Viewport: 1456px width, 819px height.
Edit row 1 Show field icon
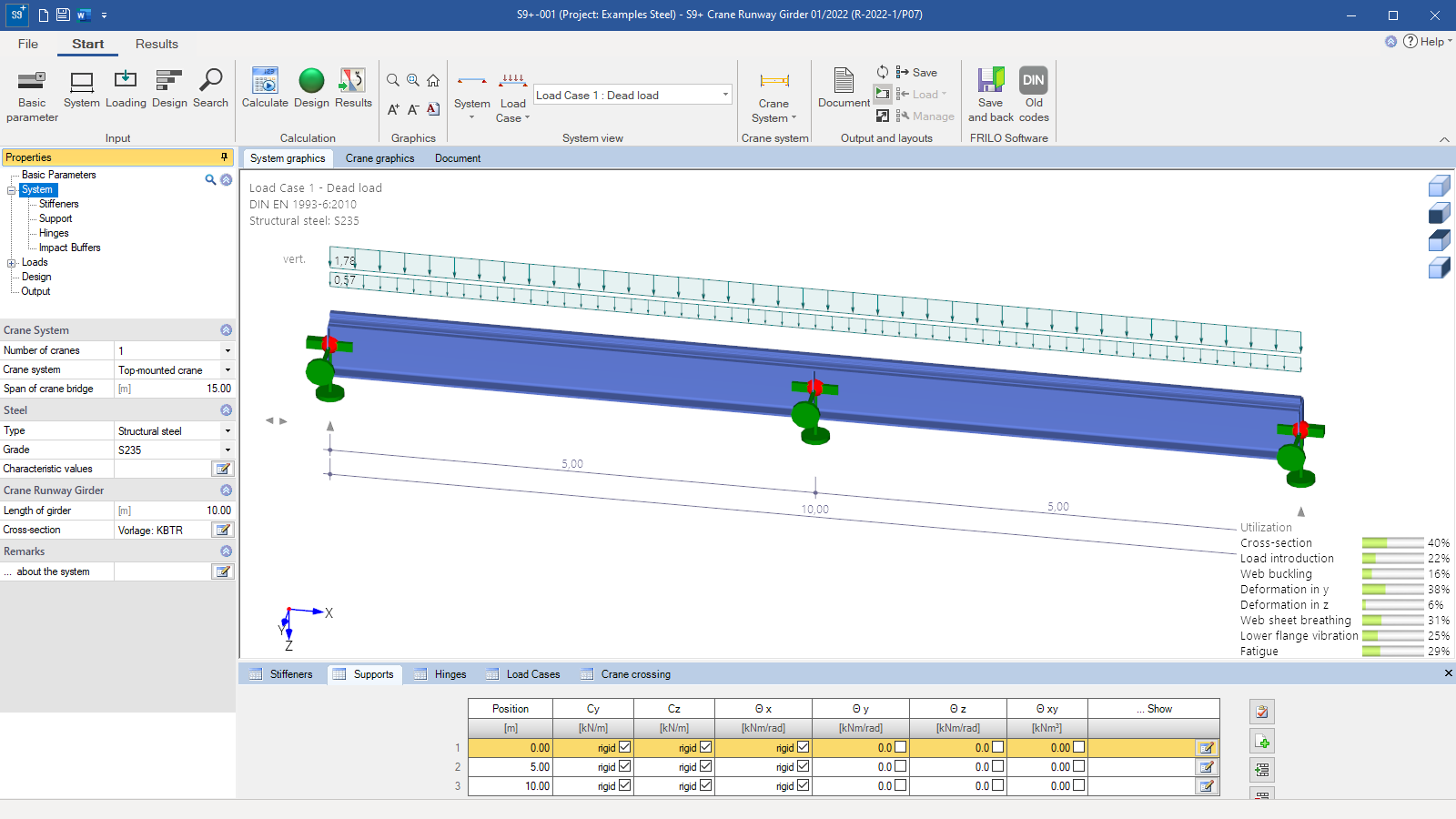(x=1207, y=748)
